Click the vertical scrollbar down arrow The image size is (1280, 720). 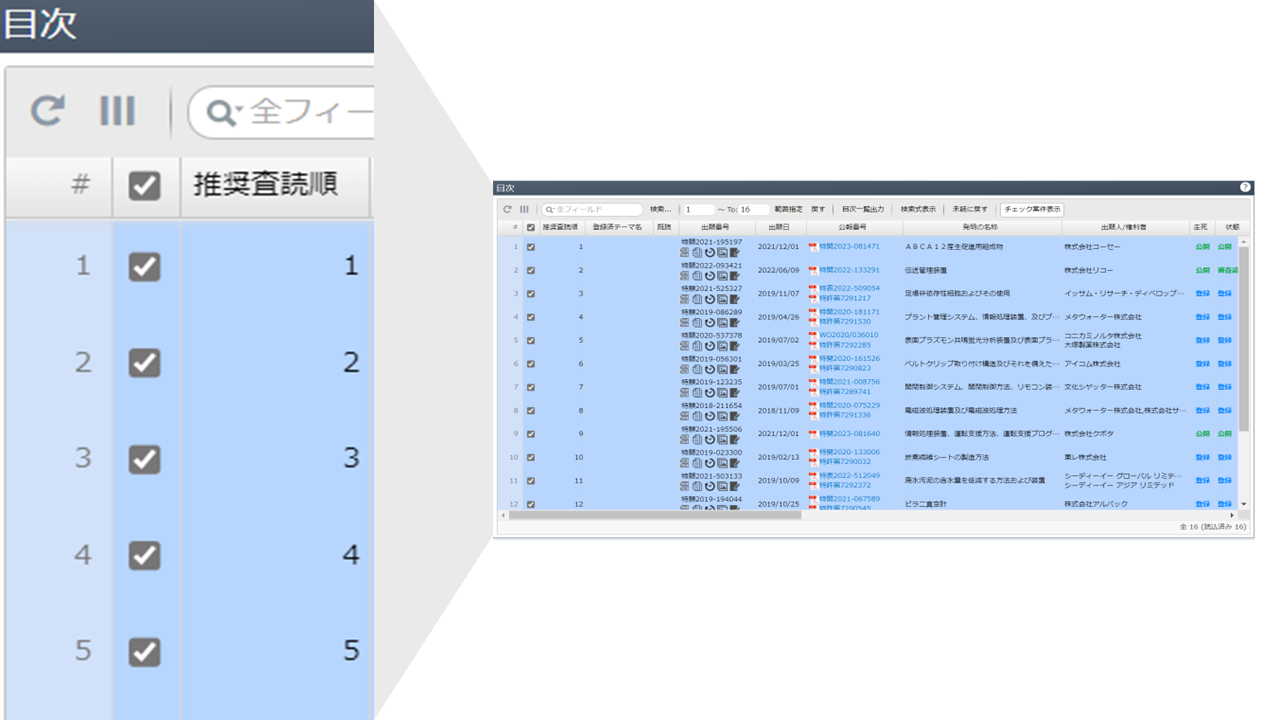1244,504
